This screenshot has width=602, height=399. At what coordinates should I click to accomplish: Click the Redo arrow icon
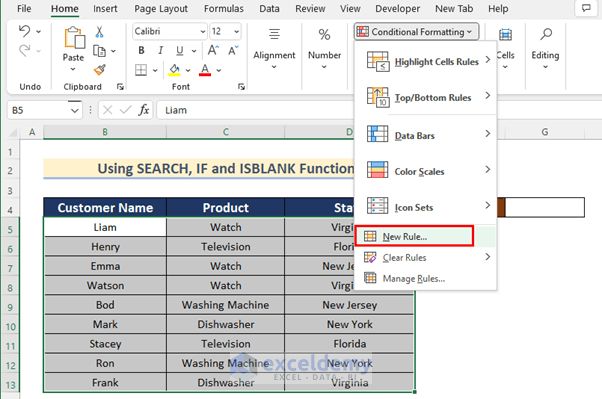25,50
